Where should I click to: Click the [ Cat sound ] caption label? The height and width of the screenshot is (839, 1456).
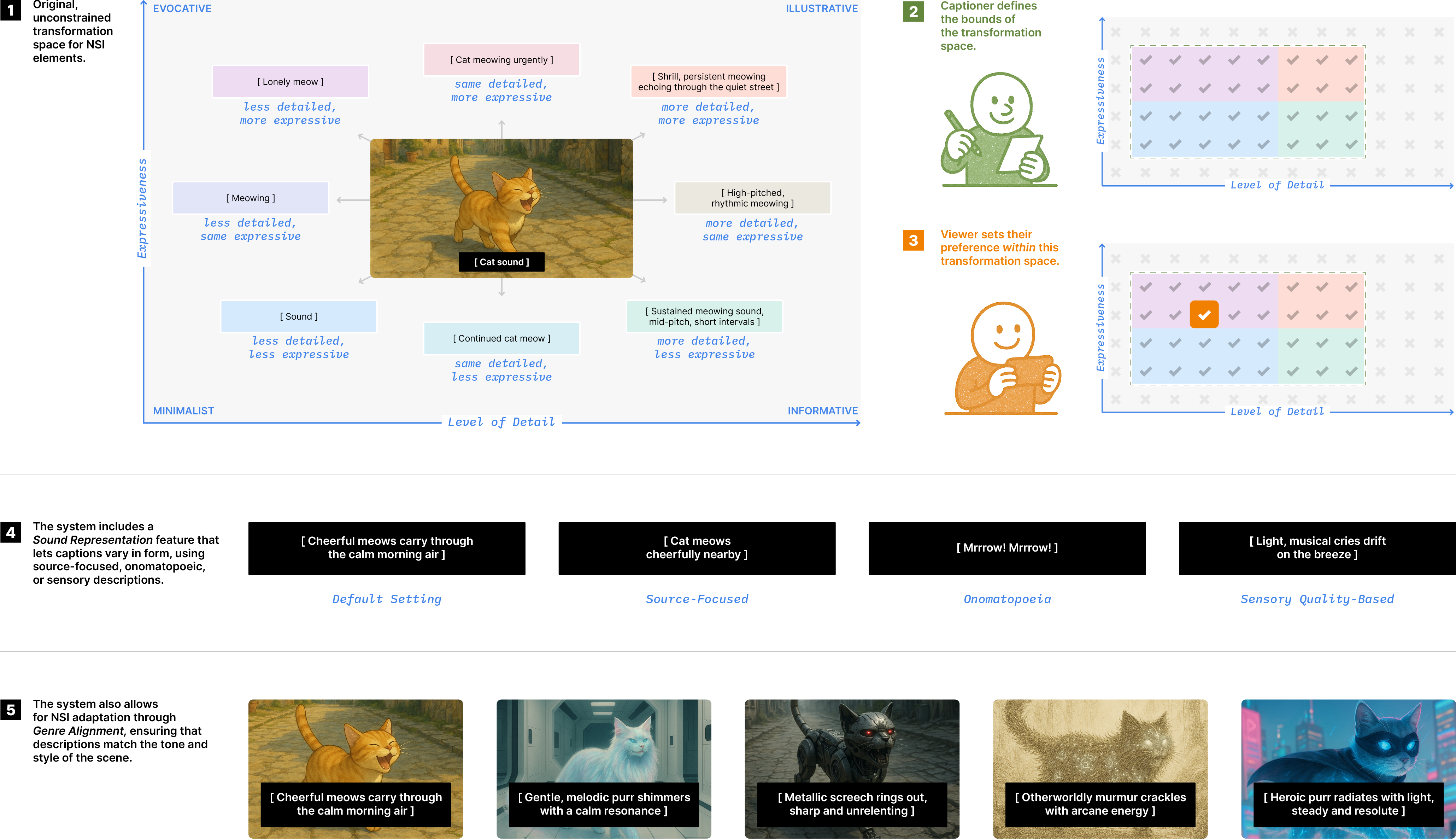(501, 262)
